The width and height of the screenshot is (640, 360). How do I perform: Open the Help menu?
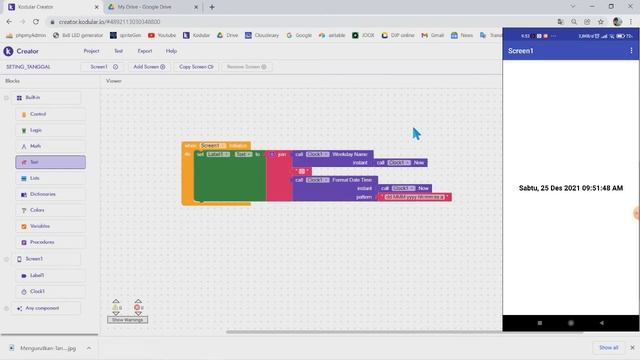coord(171,51)
